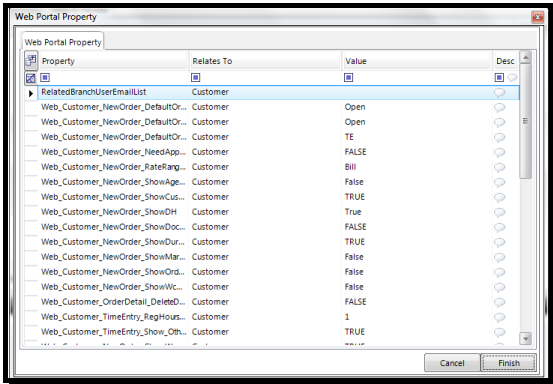This screenshot has width=553, height=384.
Task: Select the empty Value cell for RelatedBranchUserEmailList
Action: click(418, 92)
